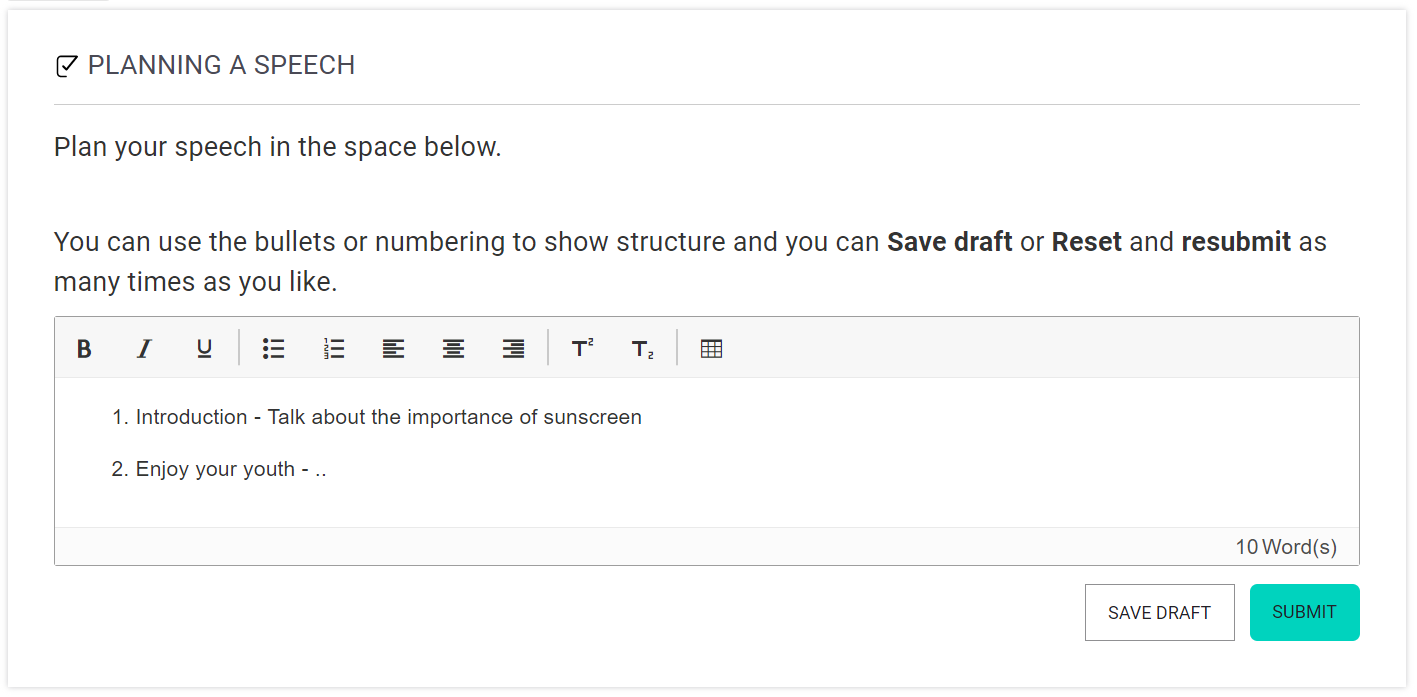
Task: Center align the text
Action: 453,348
